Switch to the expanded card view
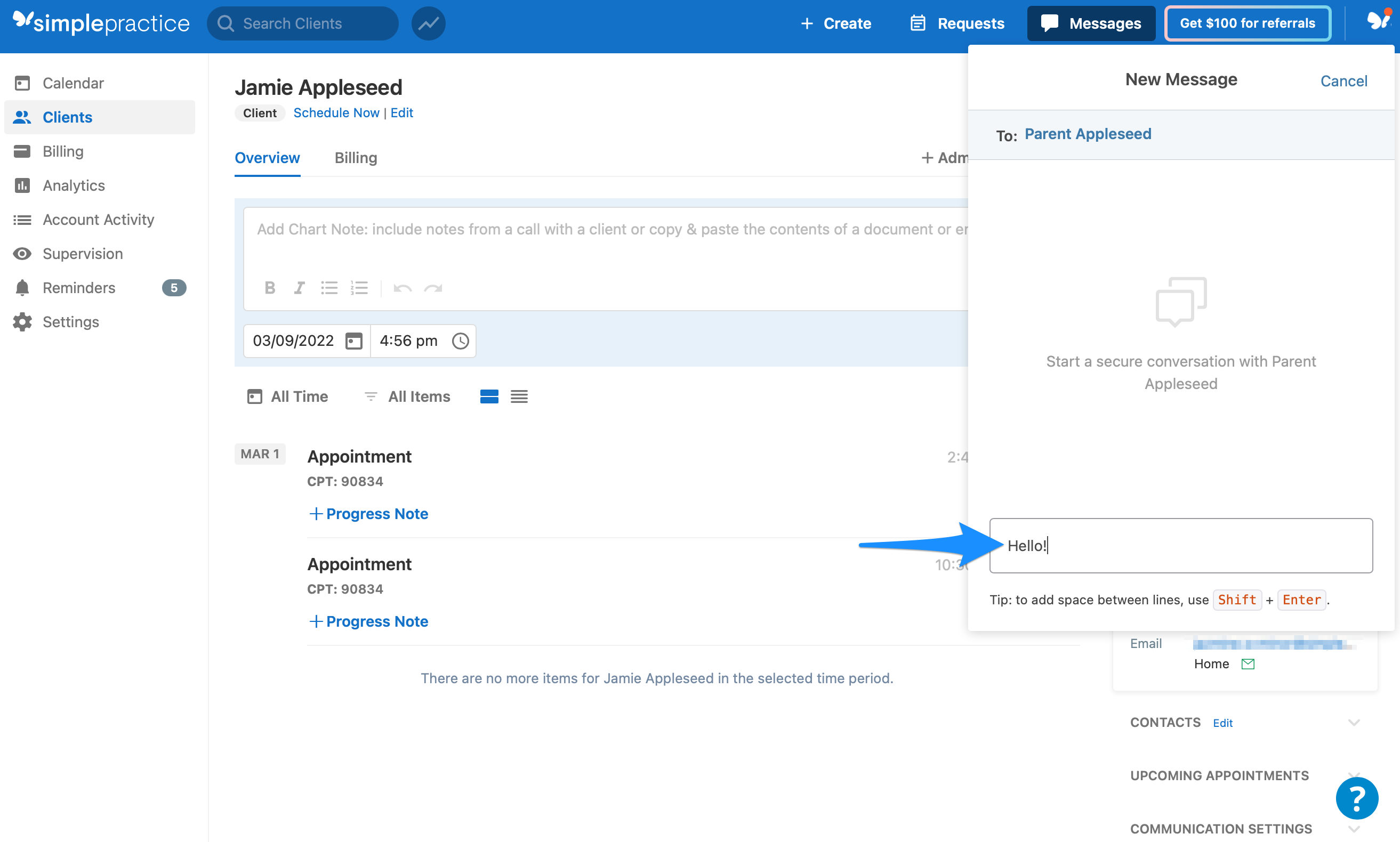1400x842 pixels. 488,396
